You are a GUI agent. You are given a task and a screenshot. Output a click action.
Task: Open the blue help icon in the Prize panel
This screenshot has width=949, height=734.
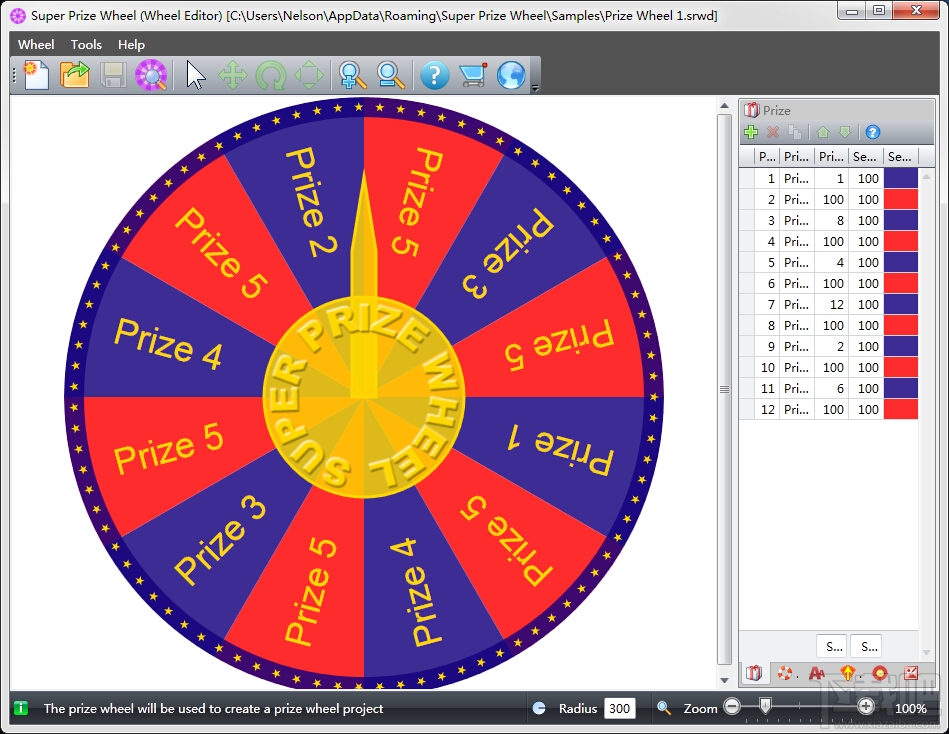(872, 132)
